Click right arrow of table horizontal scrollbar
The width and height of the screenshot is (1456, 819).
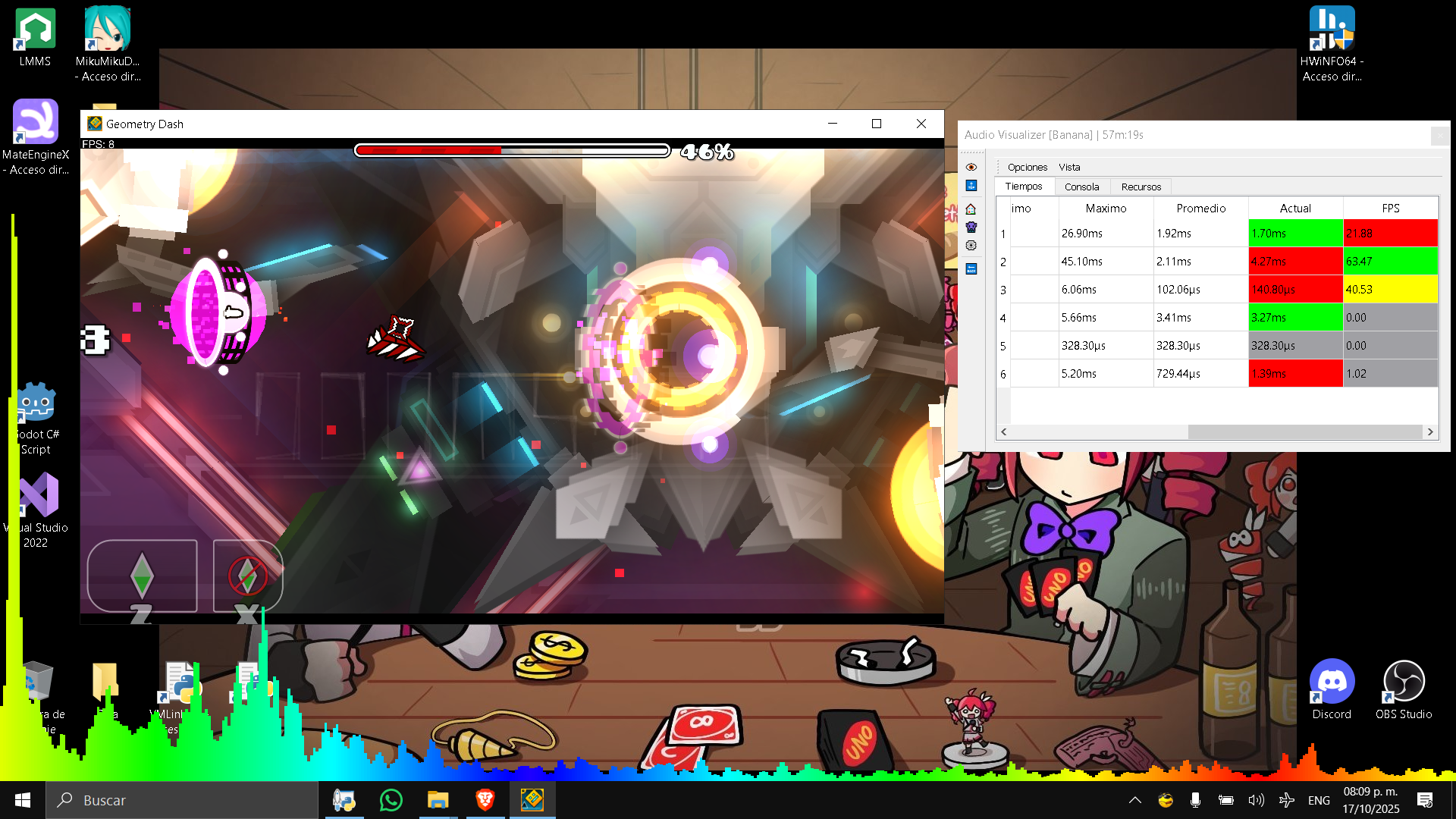[x=1430, y=432]
